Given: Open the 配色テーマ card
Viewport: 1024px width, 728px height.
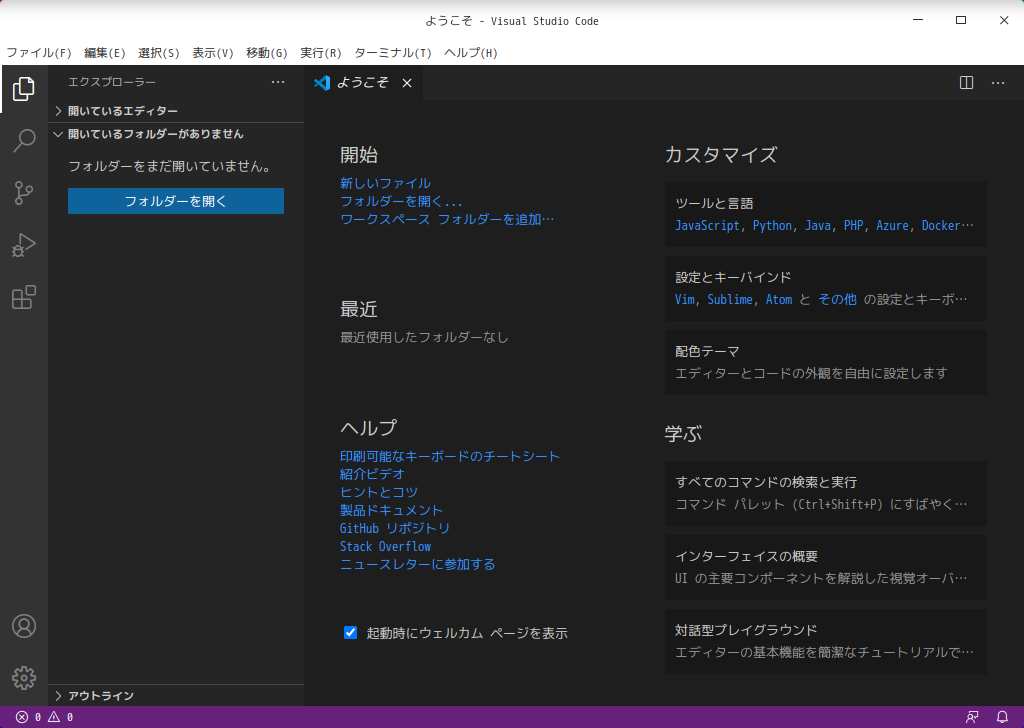Looking at the screenshot, I should [825, 362].
